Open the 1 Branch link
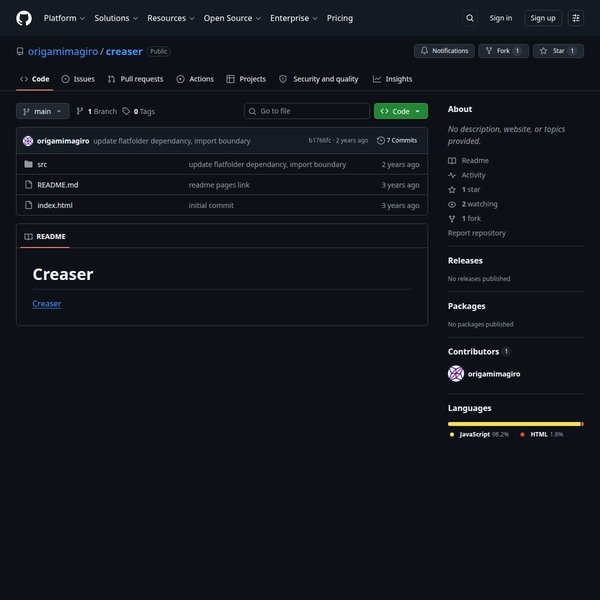Viewport: 600px width, 600px height. [x=96, y=111]
